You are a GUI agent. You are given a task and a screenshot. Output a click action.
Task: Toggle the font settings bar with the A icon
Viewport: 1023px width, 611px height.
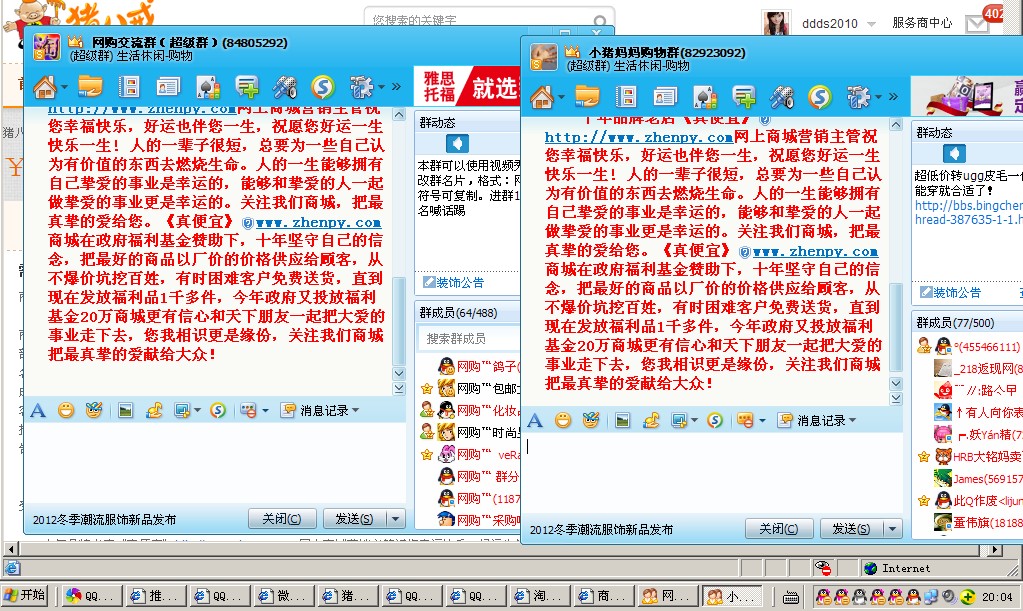click(x=534, y=420)
